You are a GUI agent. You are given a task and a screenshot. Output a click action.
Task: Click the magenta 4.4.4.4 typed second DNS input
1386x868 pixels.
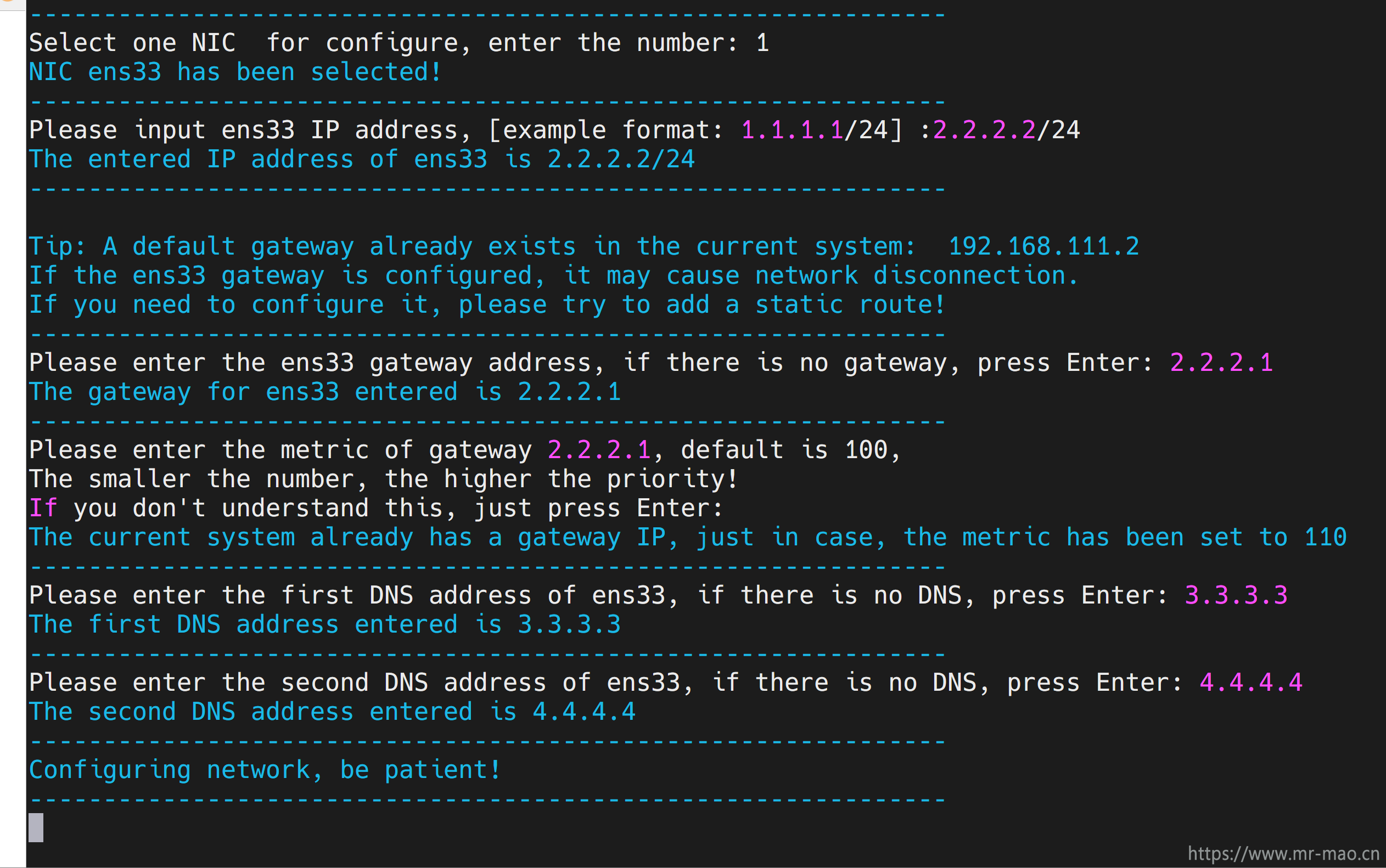[x=1251, y=683]
